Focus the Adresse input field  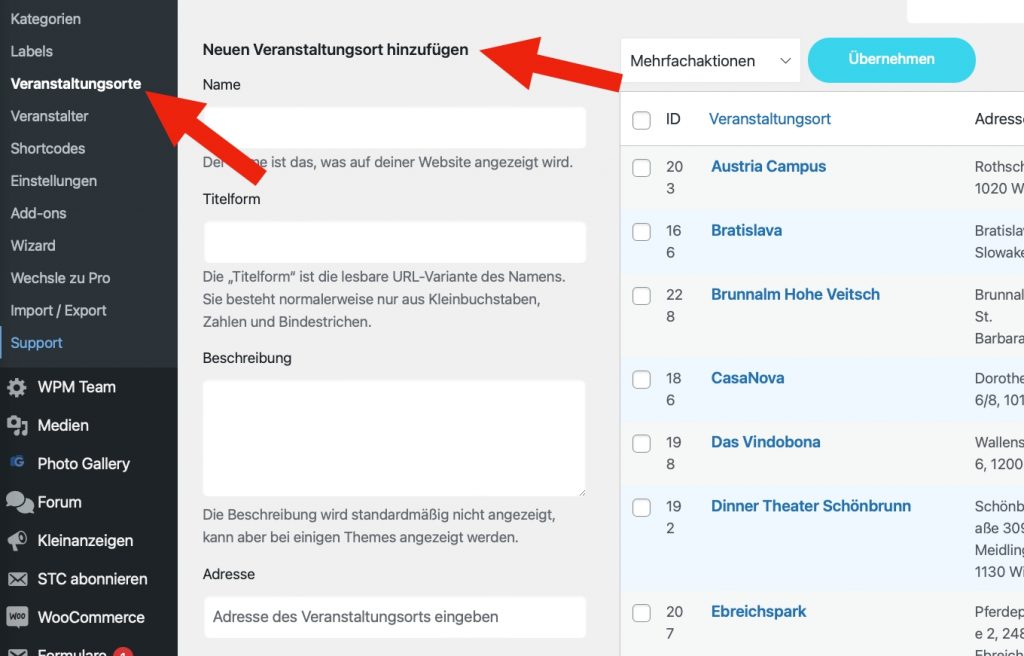point(394,617)
